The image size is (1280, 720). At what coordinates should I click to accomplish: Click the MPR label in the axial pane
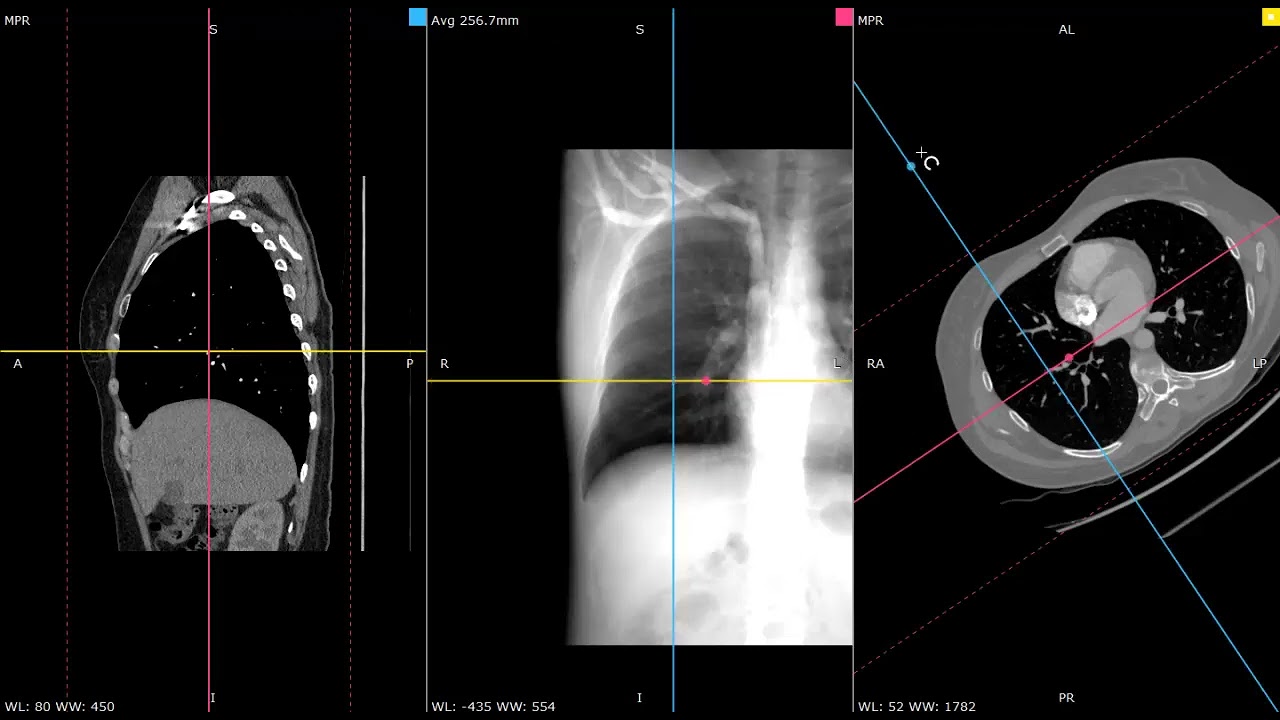pyautogui.click(x=871, y=20)
